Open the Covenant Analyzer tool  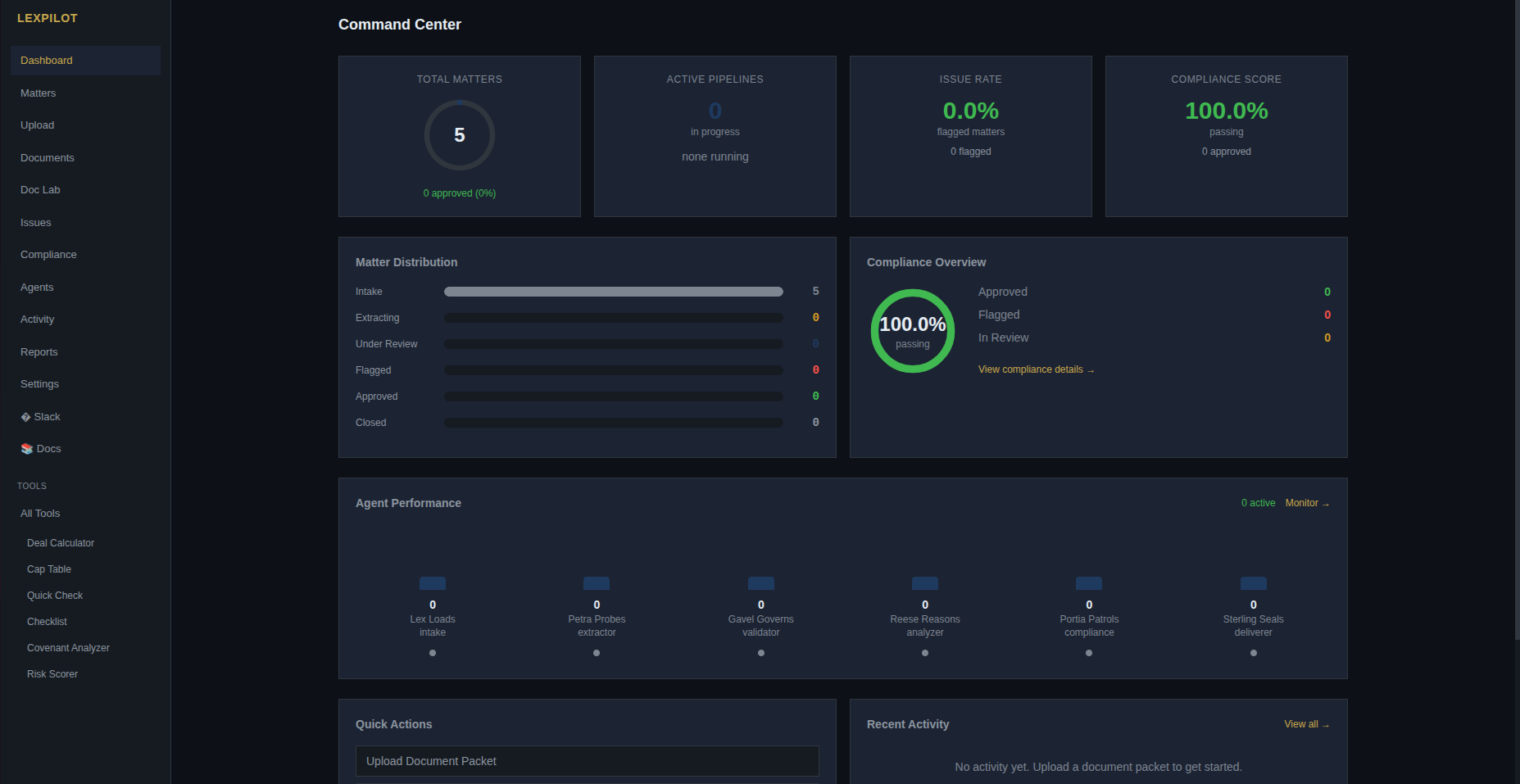point(68,648)
